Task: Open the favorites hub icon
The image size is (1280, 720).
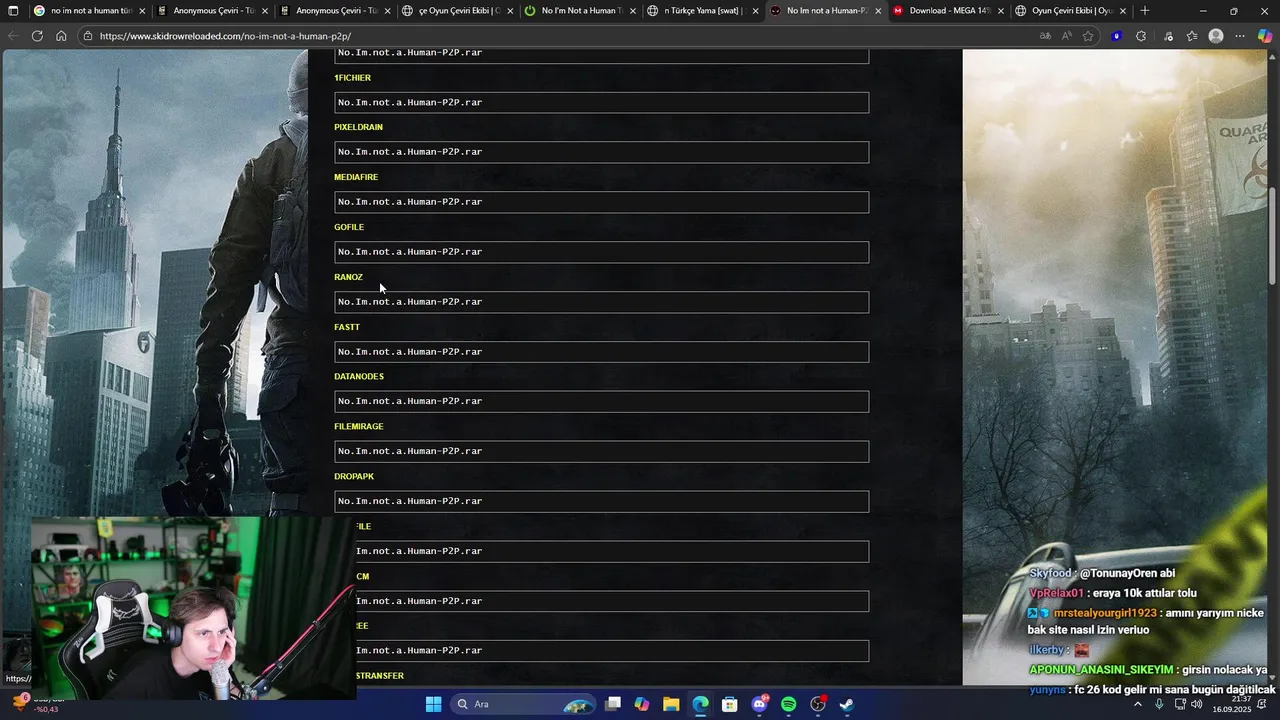Action: point(1192,36)
